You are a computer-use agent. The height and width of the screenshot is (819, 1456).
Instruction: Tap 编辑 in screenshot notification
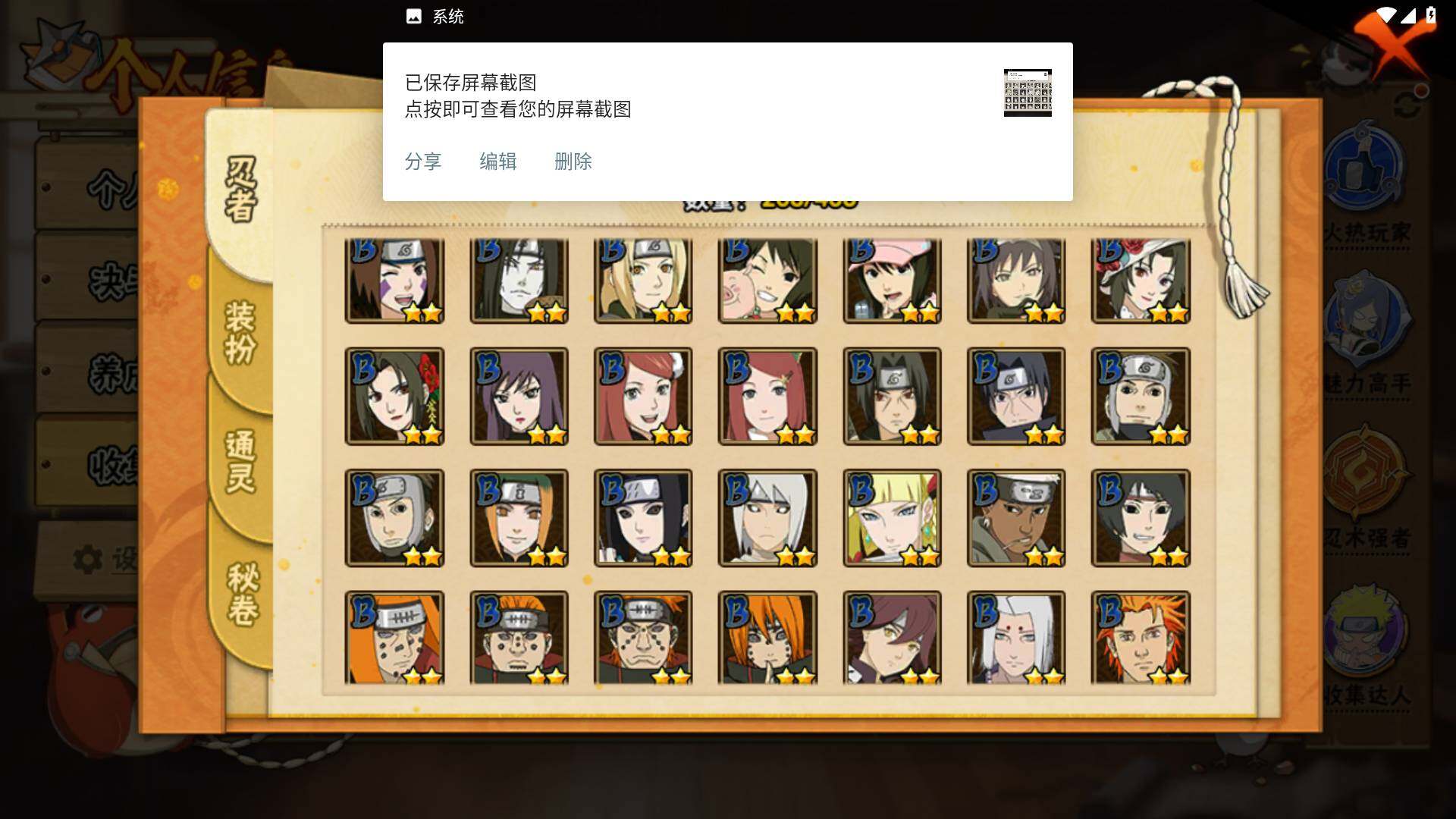(x=498, y=162)
